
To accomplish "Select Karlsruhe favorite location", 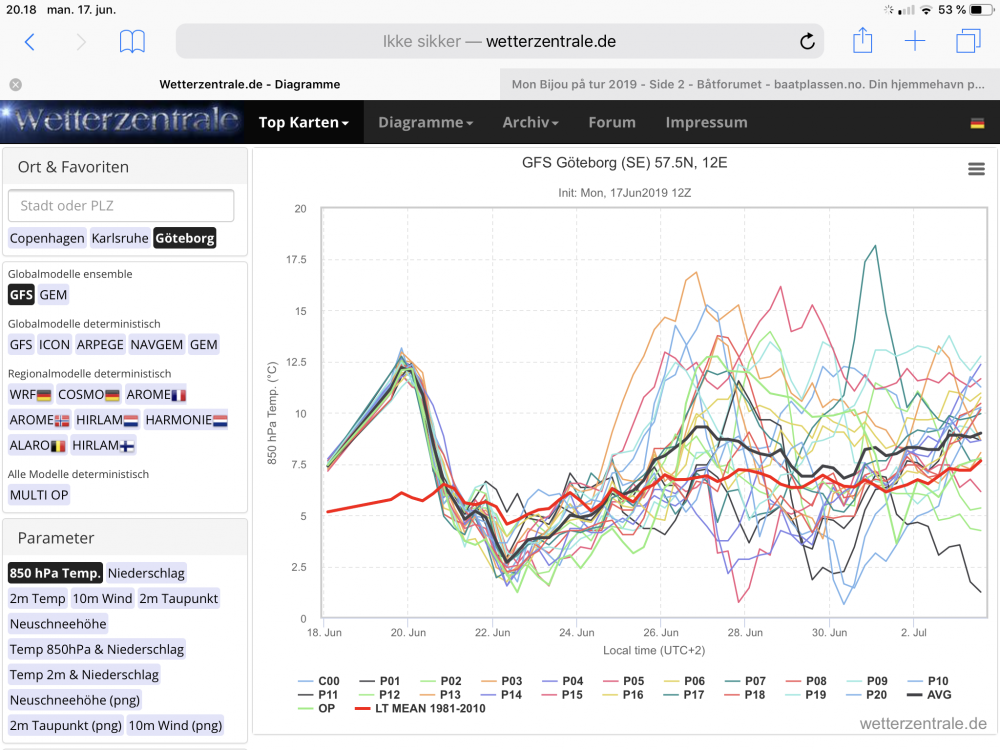I will (120, 239).
